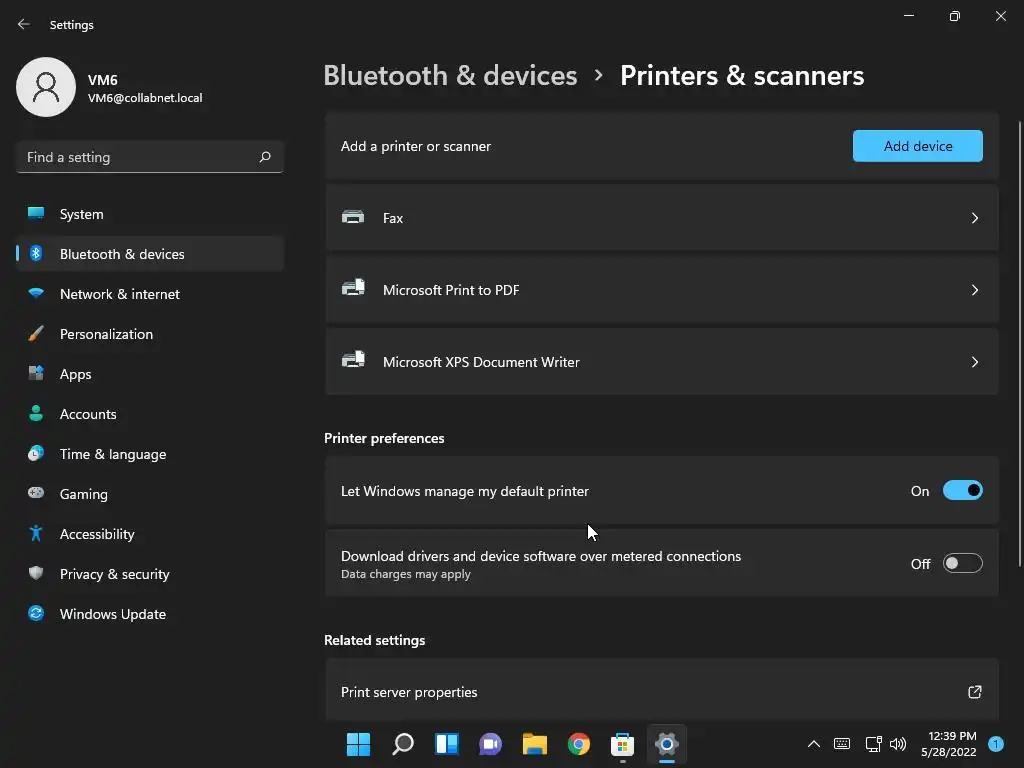Launch Google Chrome from taskbar
This screenshot has height=768, width=1024.
pyautogui.click(x=579, y=744)
